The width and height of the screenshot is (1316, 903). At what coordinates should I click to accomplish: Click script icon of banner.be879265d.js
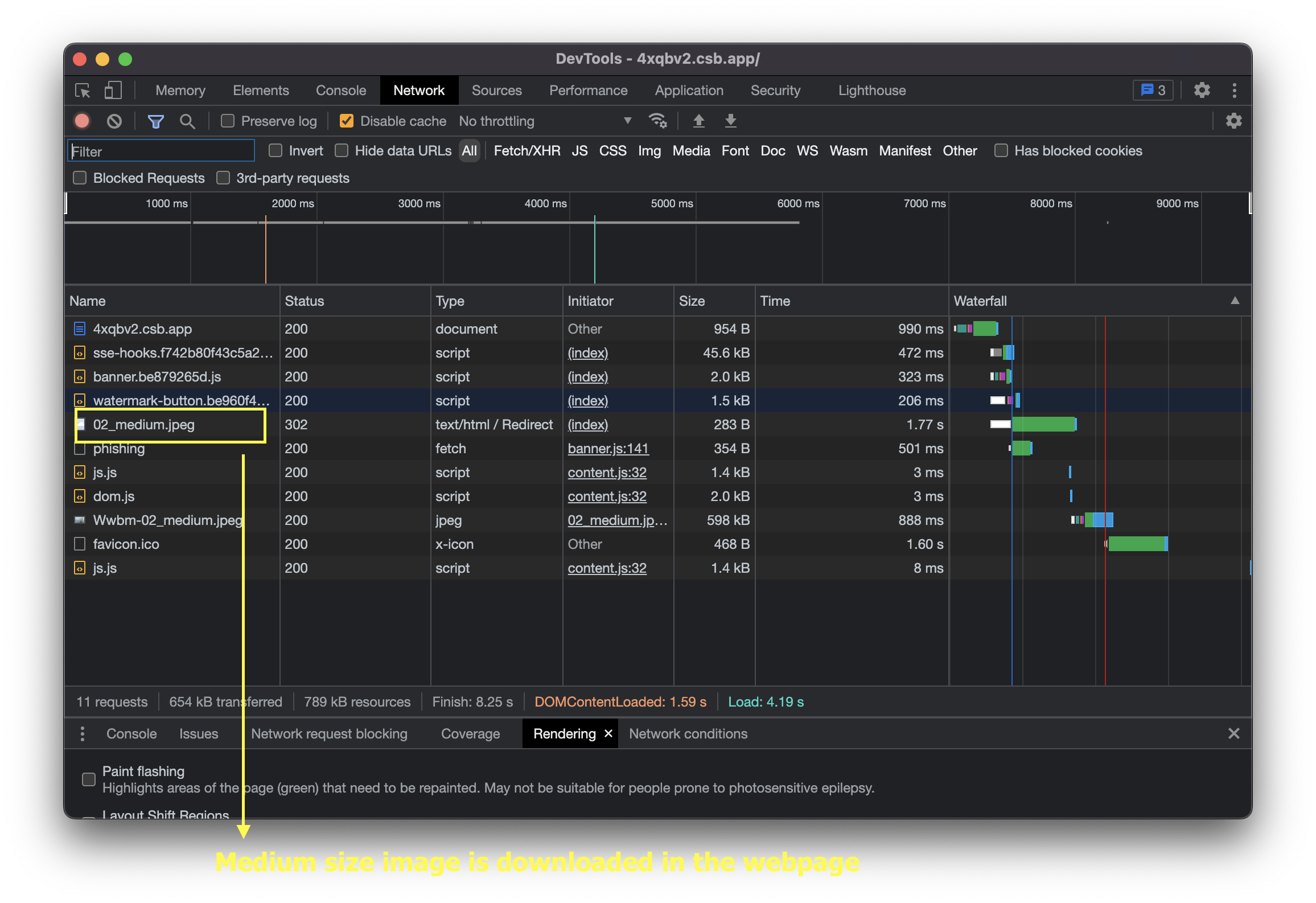pos(80,376)
